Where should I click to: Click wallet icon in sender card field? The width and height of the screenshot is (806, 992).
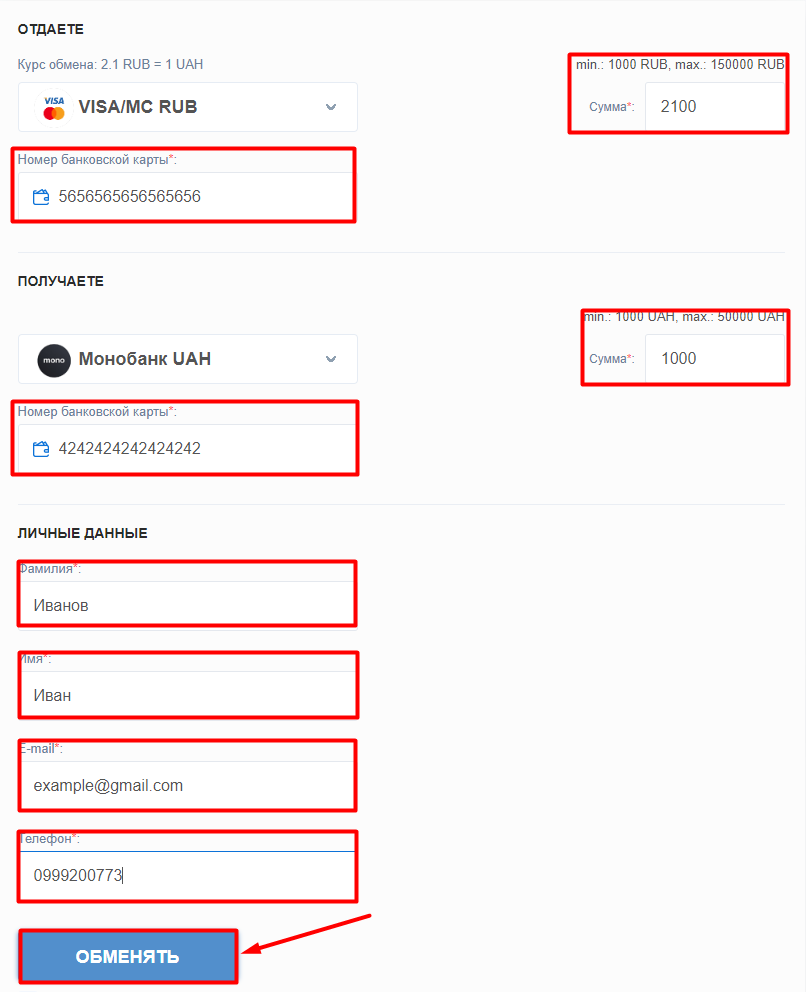pos(41,197)
